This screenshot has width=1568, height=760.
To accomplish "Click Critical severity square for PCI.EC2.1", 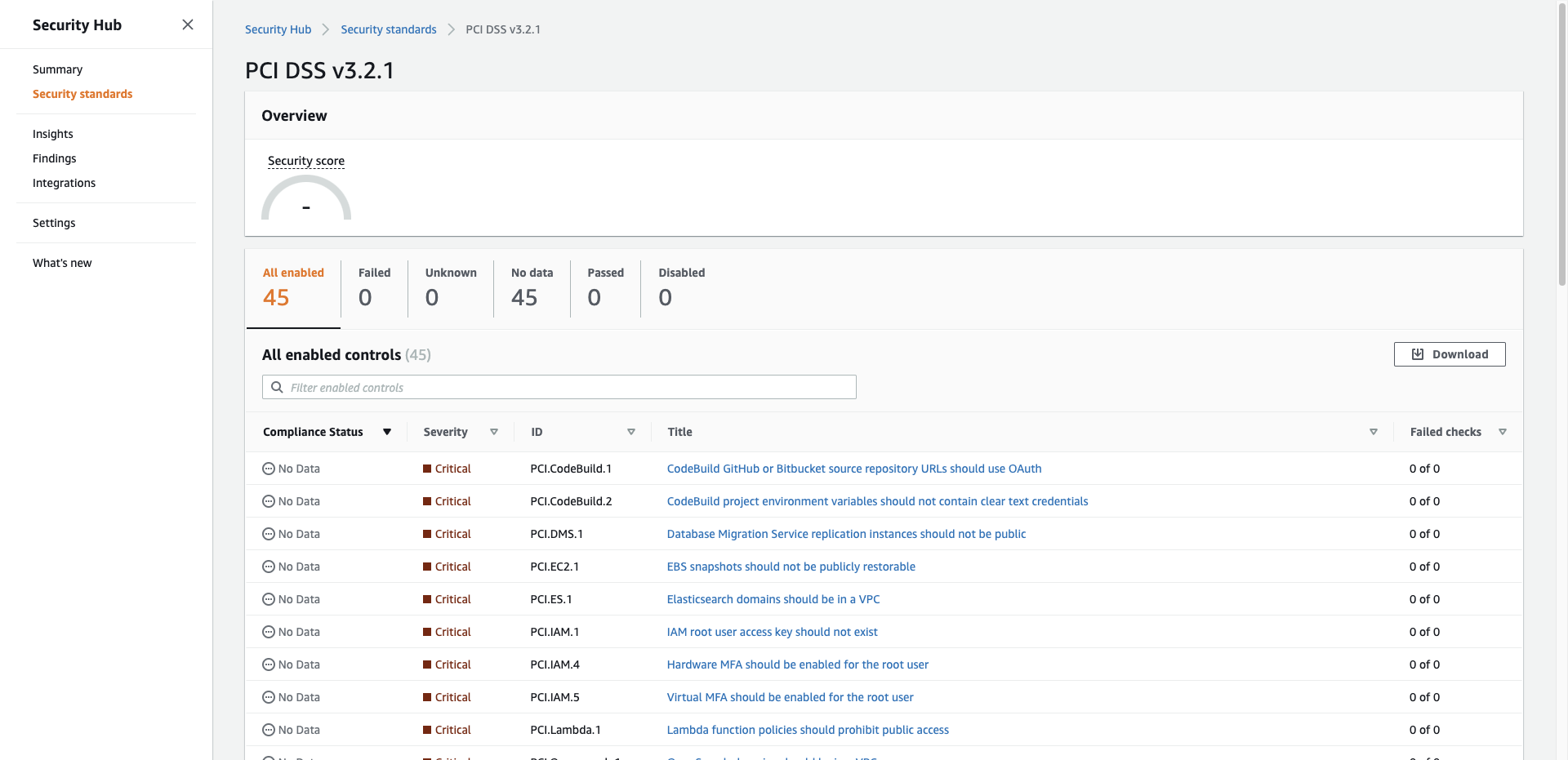I will (427, 567).
